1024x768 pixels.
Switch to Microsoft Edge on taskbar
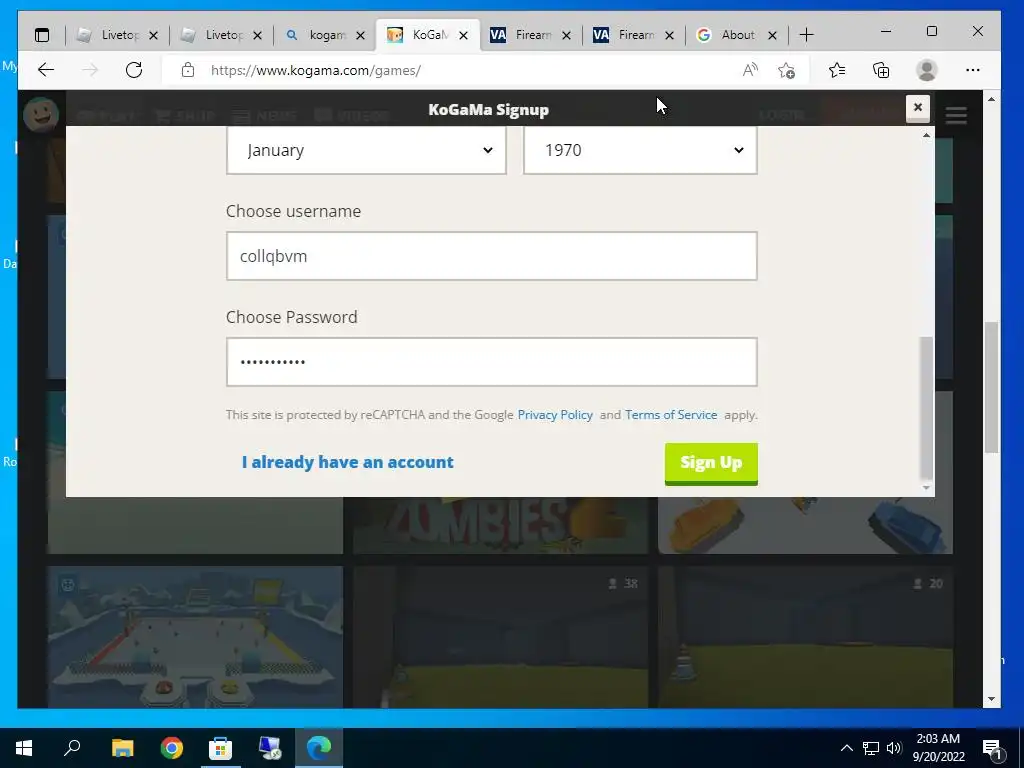(x=319, y=747)
